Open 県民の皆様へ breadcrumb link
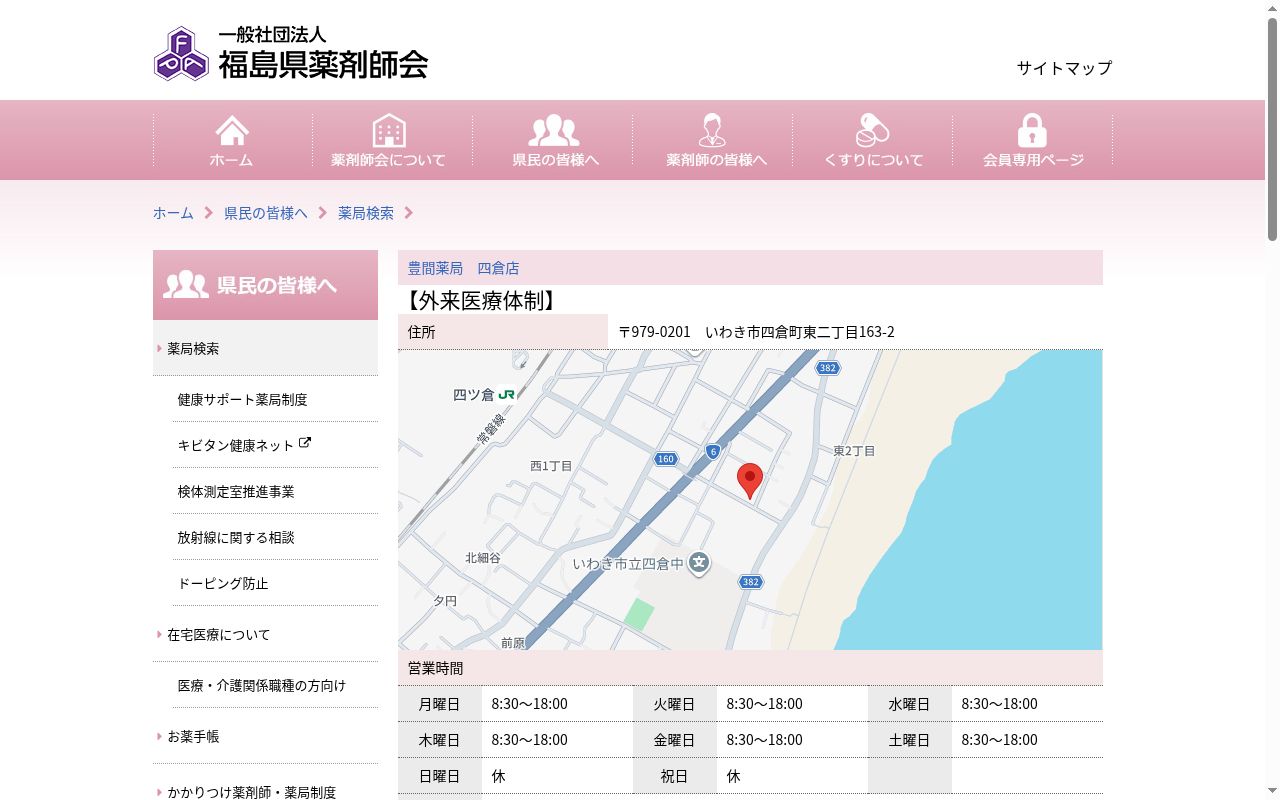 click(x=266, y=213)
